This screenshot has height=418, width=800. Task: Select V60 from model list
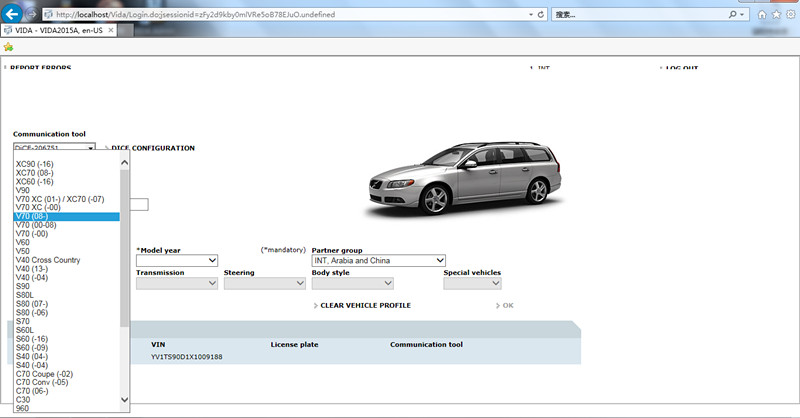click(67, 242)
